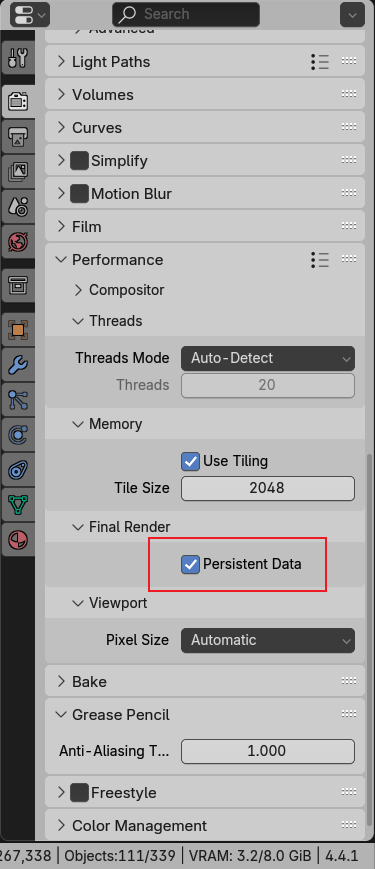Open Pixel Size Automatic dropdown
Viewport: 375px width, 869px height.
point(268,640)
